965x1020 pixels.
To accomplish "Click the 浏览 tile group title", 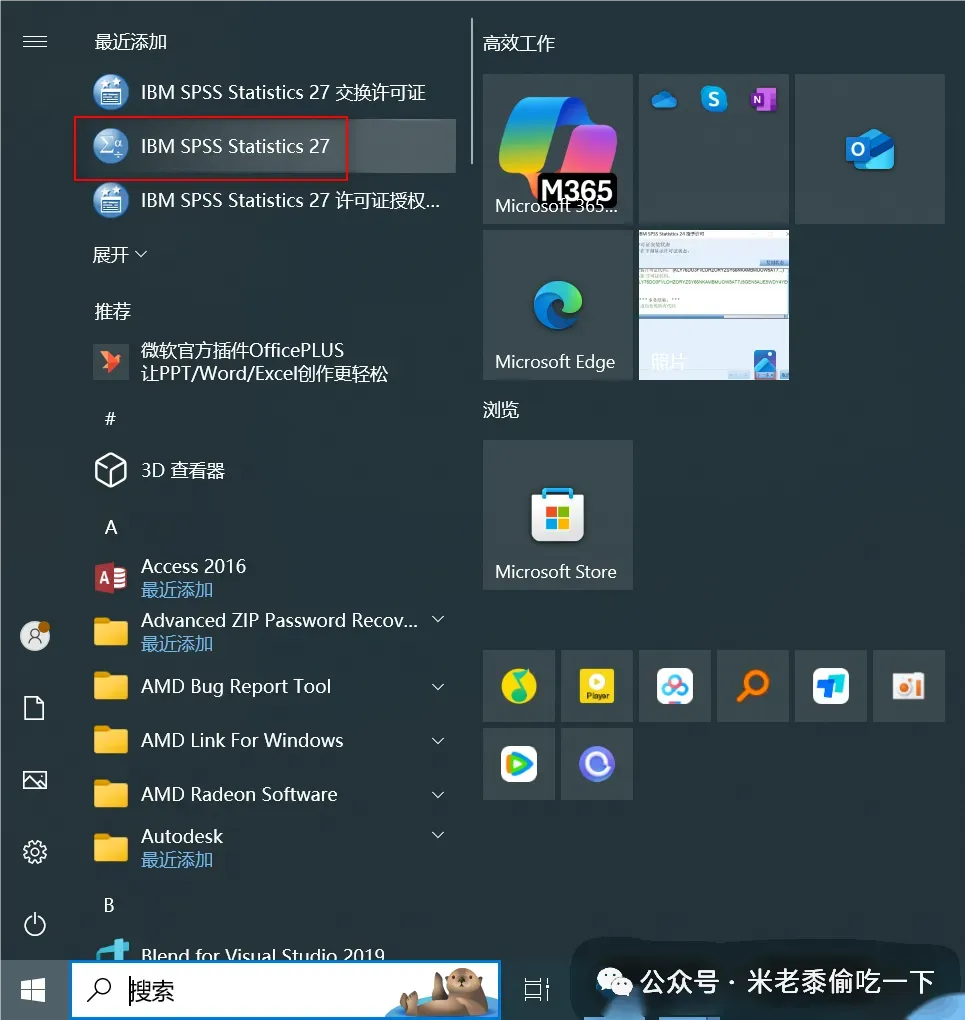I will click(x=501, y=410).
